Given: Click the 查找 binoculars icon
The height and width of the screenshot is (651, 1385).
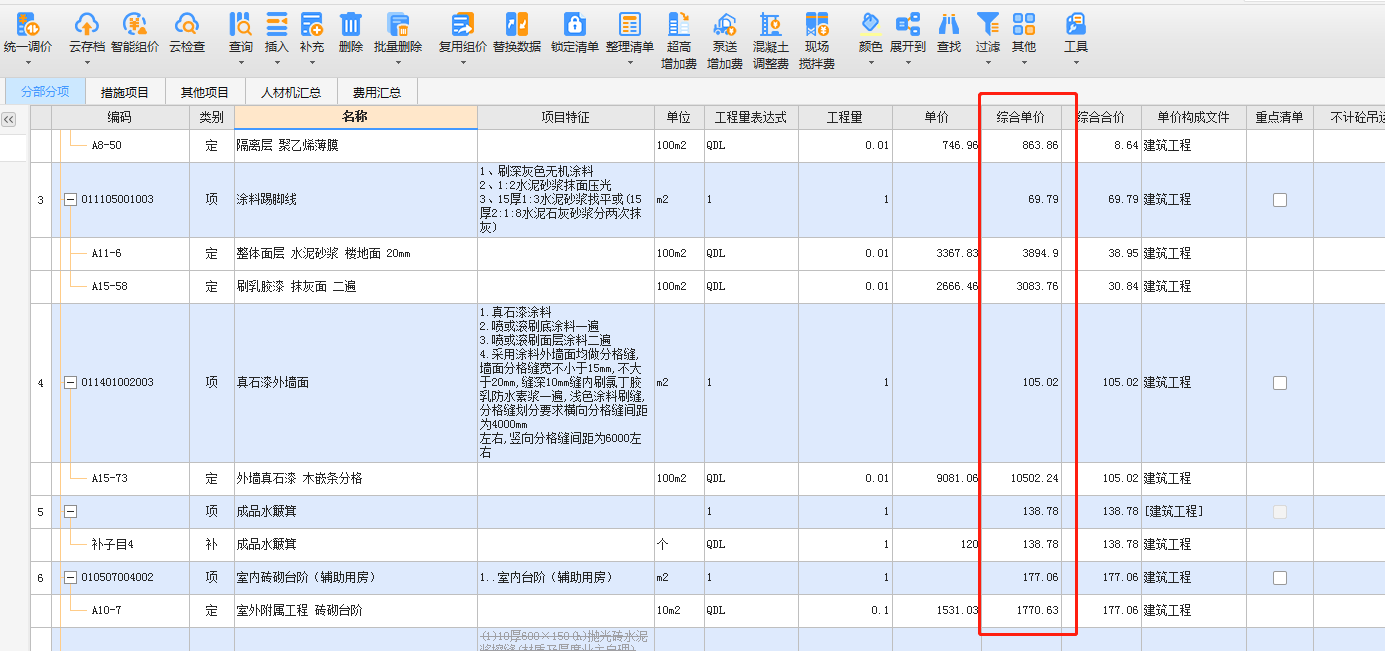Looking at the screenshot, I should (948, 24).
